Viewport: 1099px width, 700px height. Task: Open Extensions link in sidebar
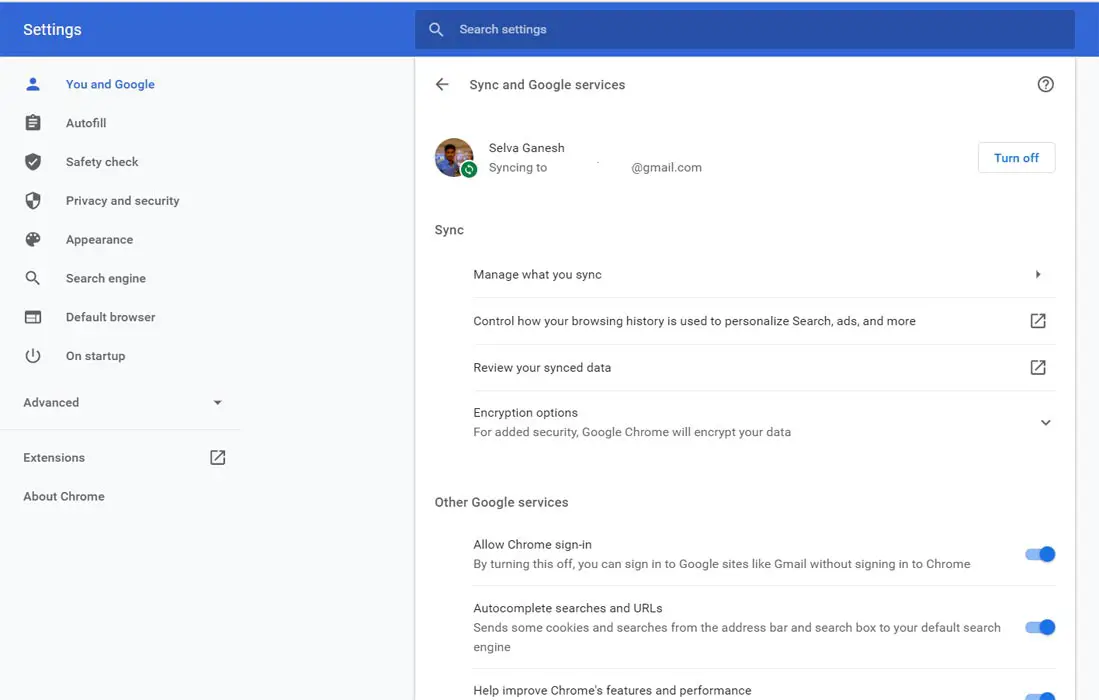pos(54,458)
